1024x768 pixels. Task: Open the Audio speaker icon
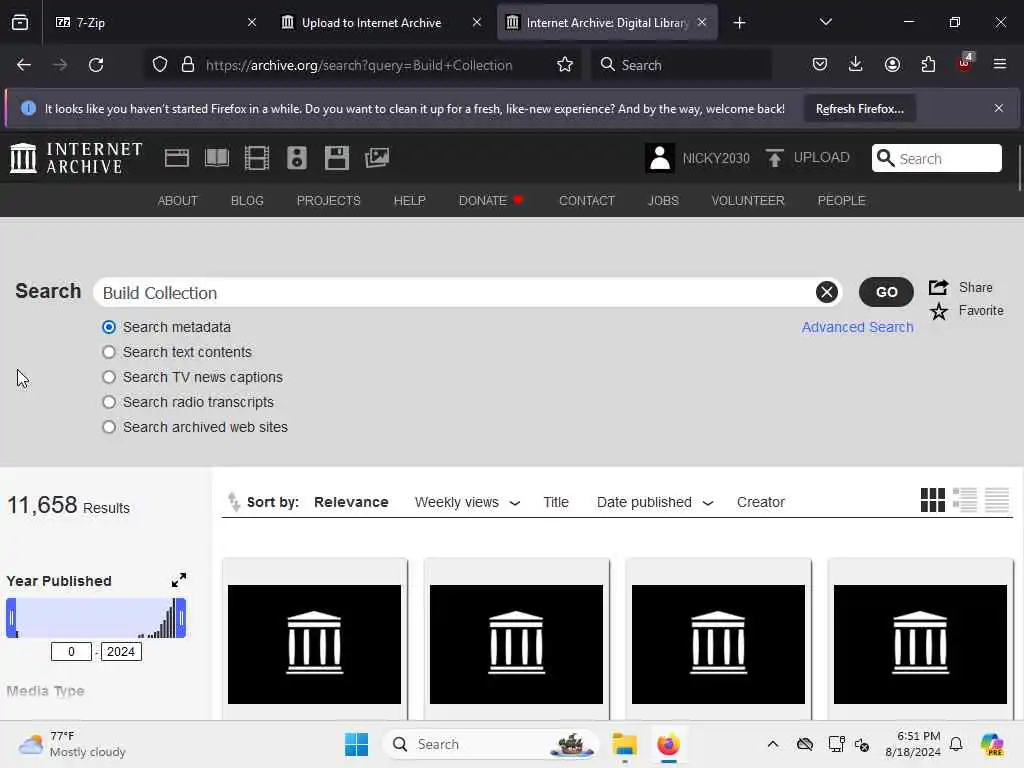pyautogui.click(x=296, y=158)
